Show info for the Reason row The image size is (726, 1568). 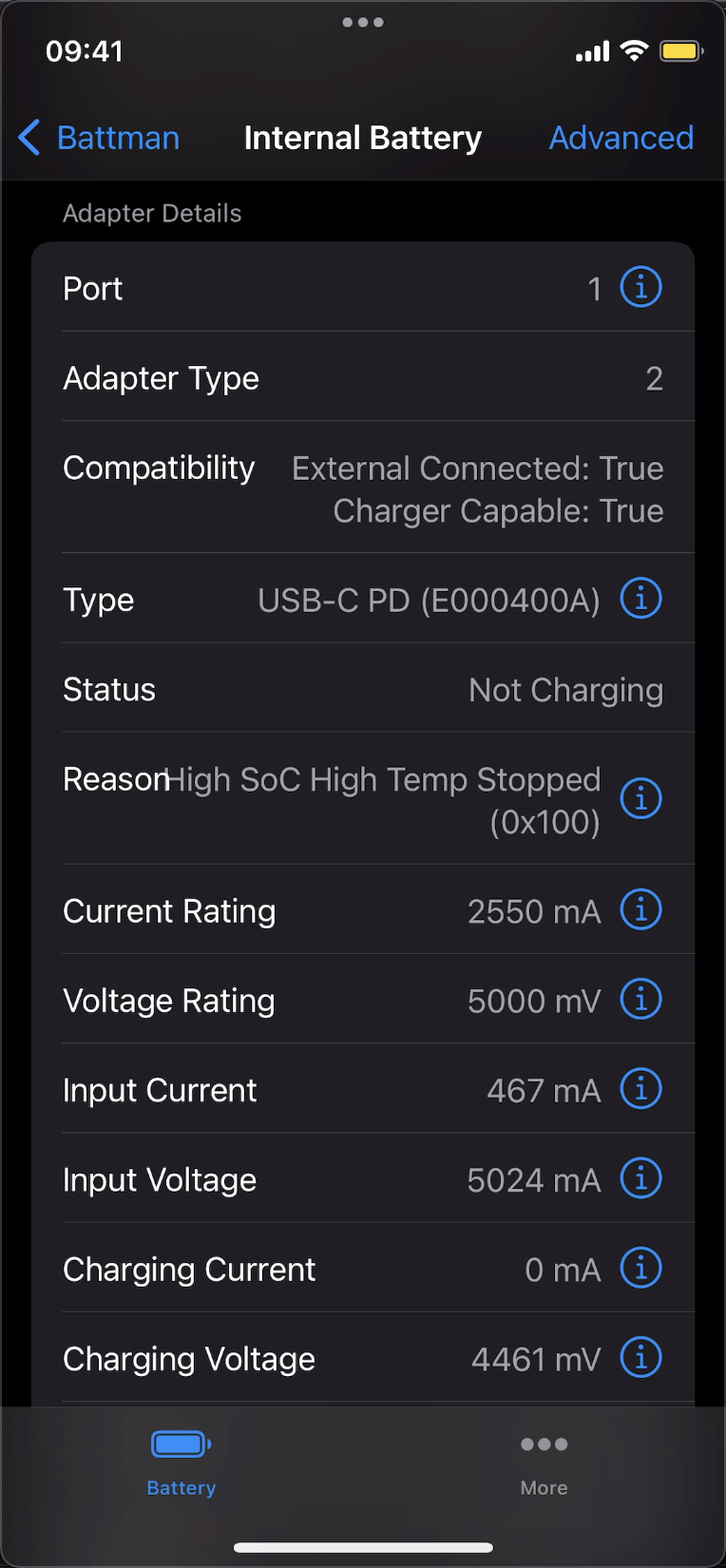[x=640, y=798]
